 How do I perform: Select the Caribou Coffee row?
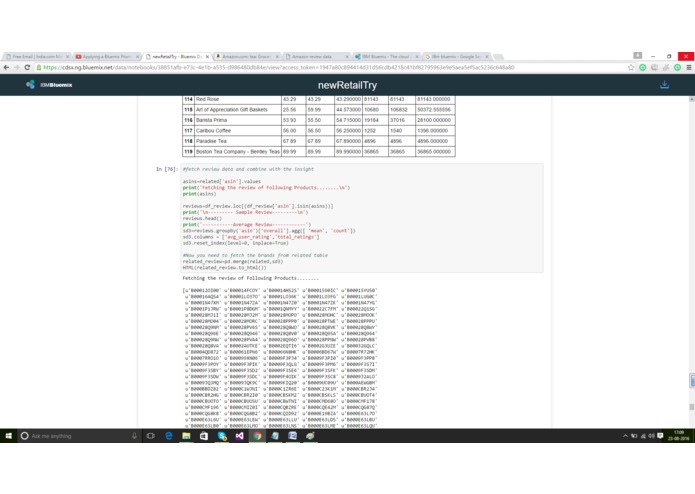(x=319, y=131)
